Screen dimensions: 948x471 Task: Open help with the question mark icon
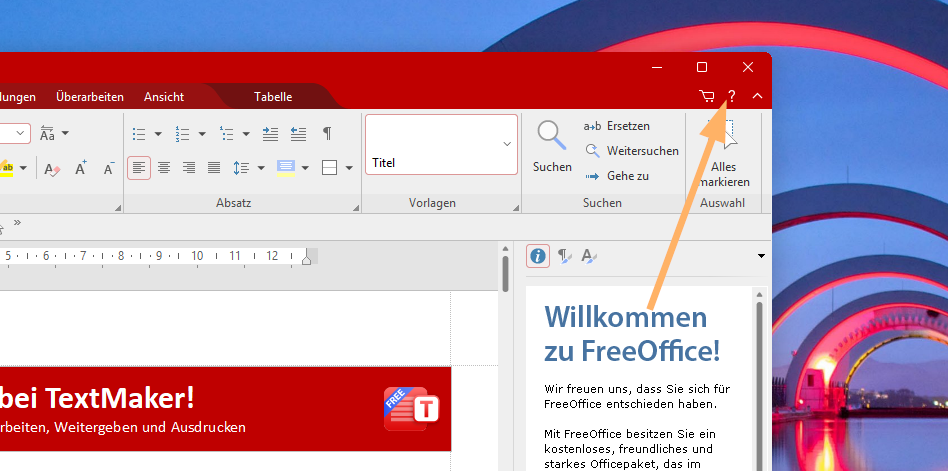pyautogui.click(x=732, y=96)
